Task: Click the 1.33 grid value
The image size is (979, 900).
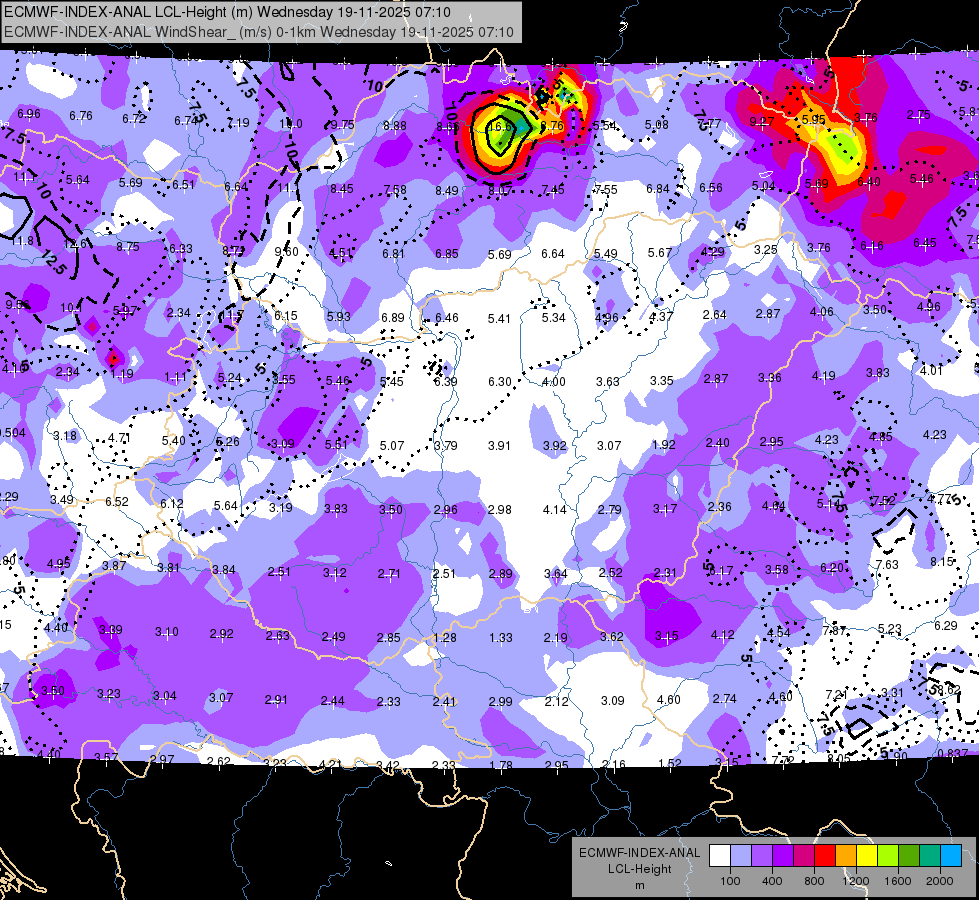Action: pos(501,638)
